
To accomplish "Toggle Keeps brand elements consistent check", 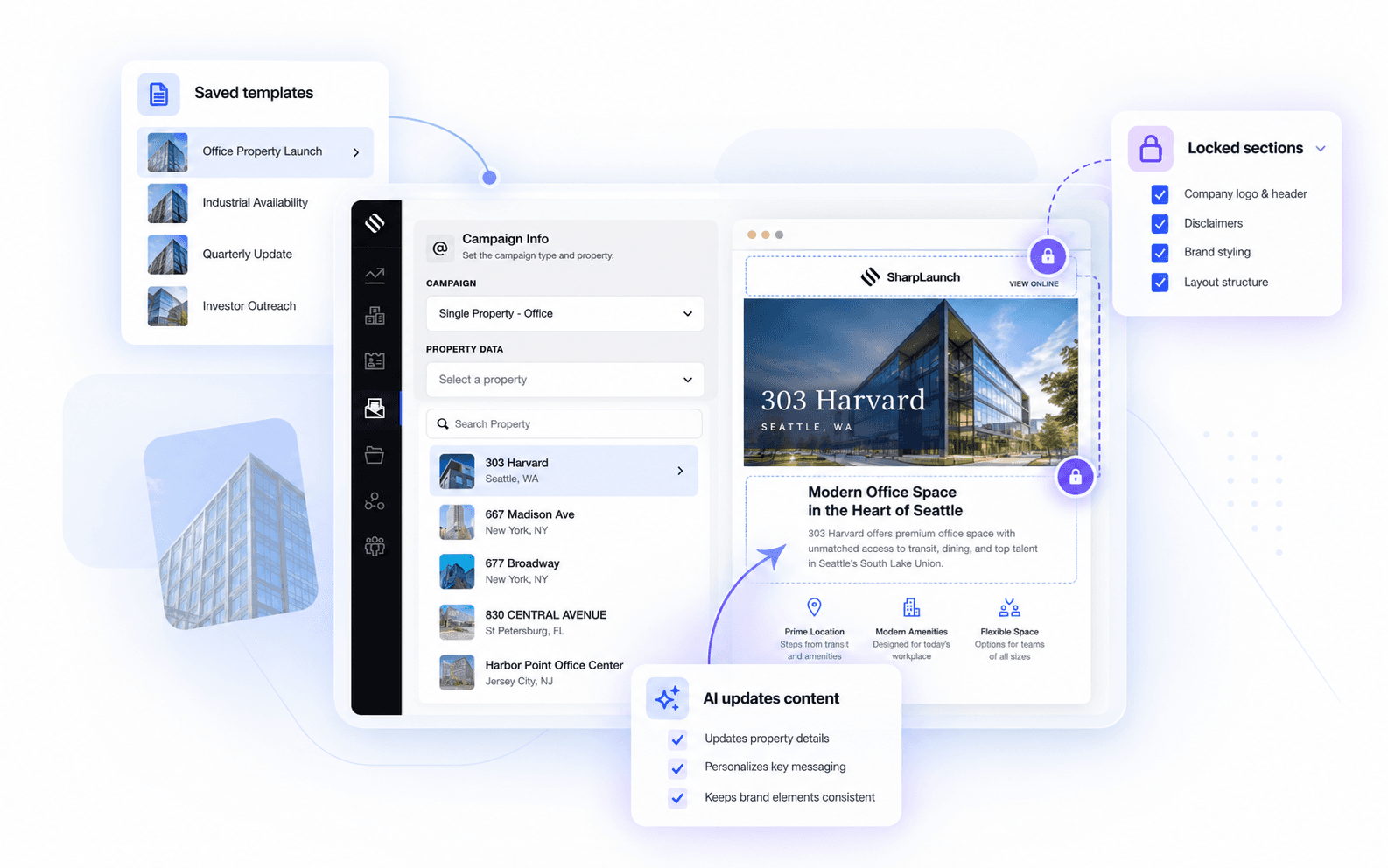I will [x=677, y=798].
